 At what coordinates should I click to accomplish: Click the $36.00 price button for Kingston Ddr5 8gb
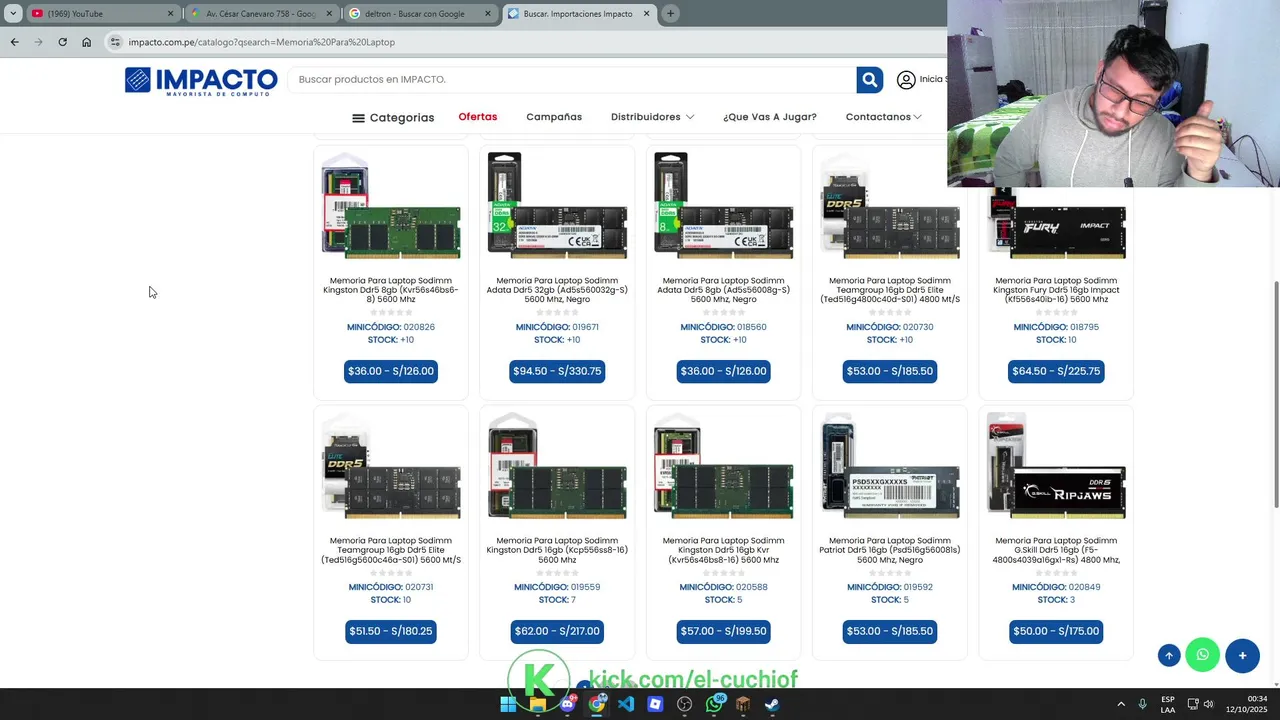[391, 371]
